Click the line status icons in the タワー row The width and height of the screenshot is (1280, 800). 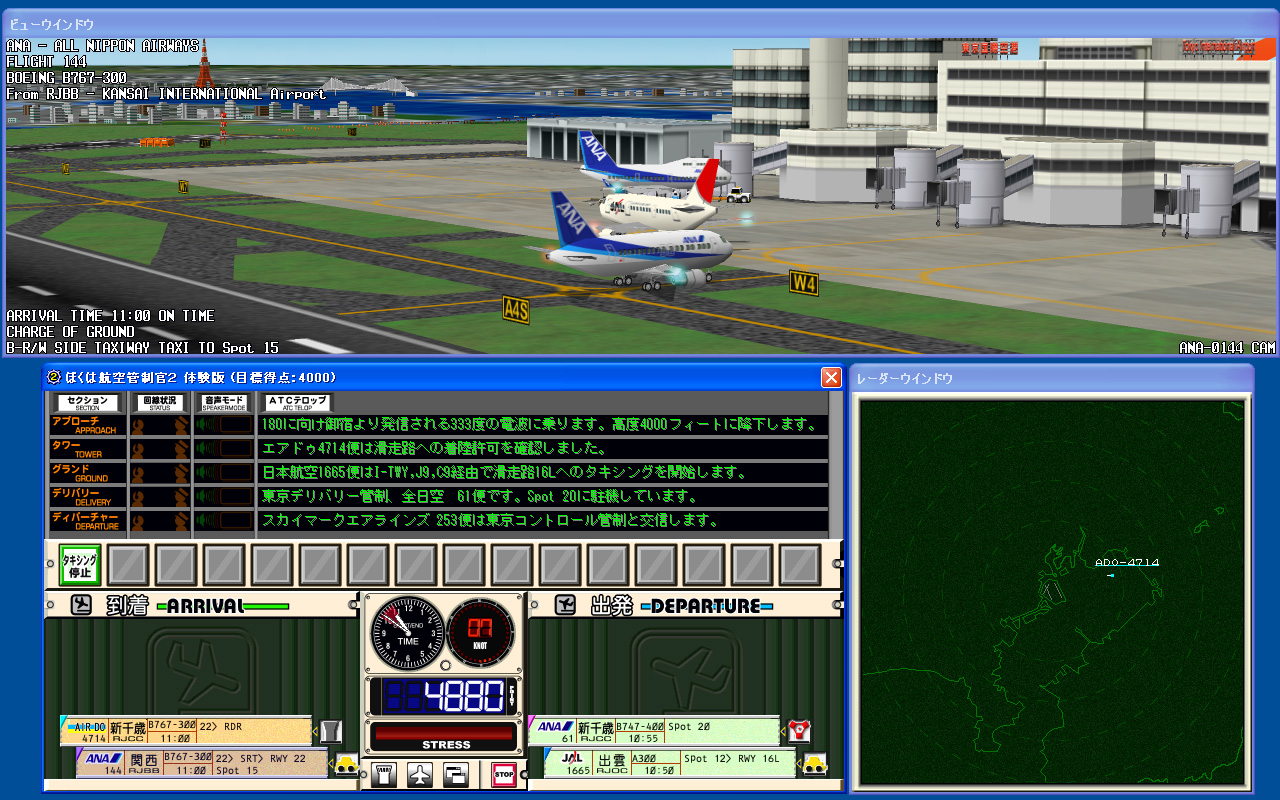click(x=160, y=448)
